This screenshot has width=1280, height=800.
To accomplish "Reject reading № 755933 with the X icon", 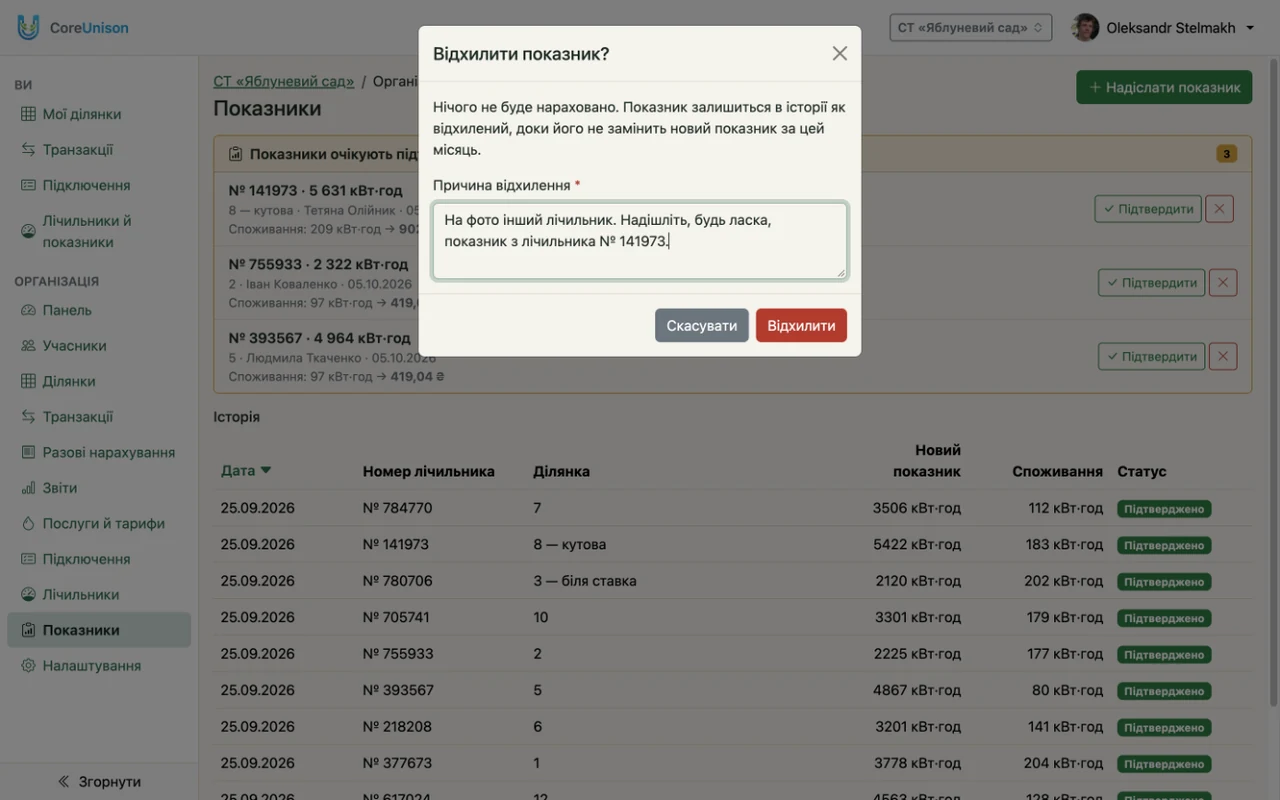I will coord(1222,283).
